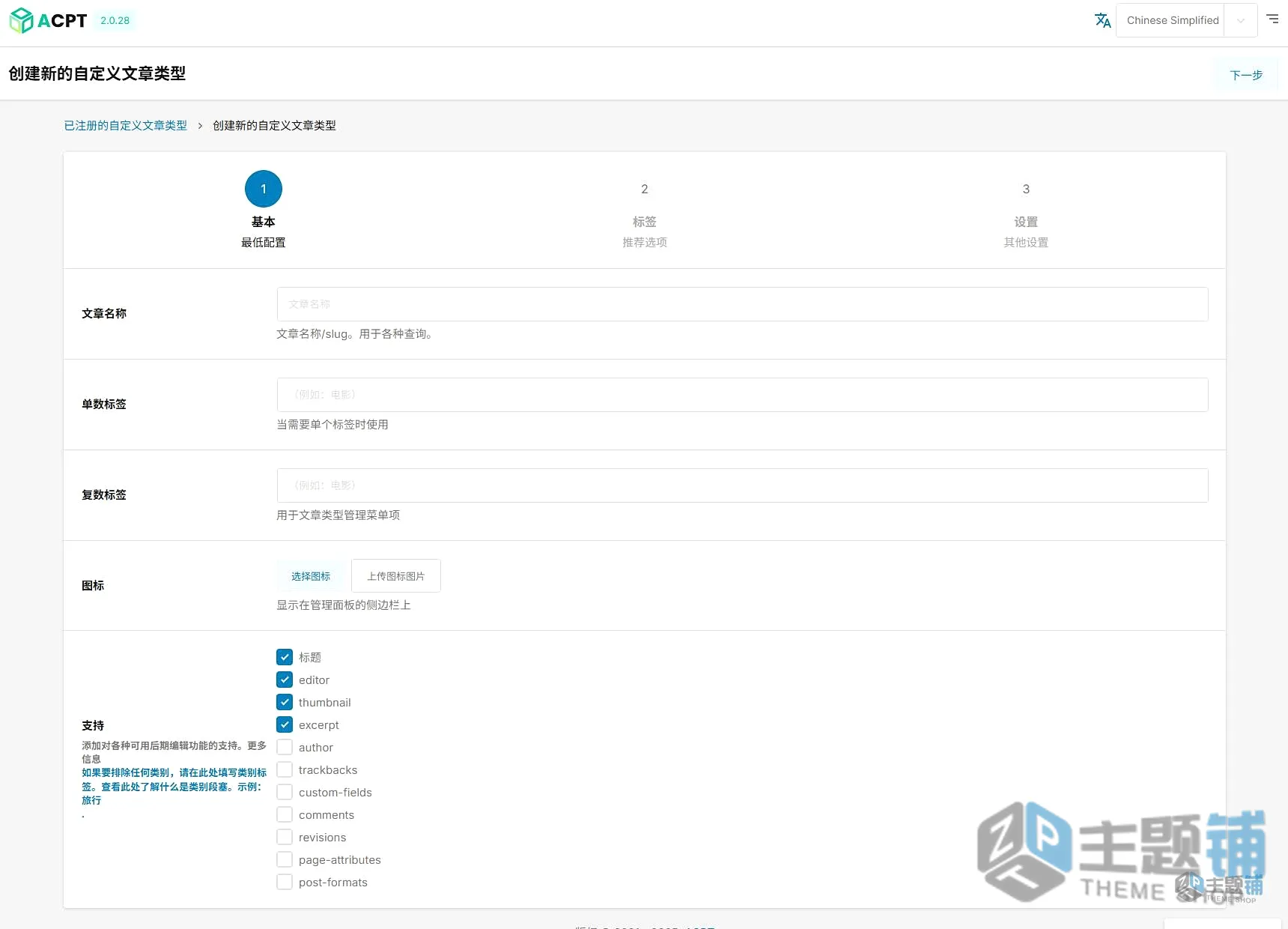Click the 推荐选项 step subtitle
The image size is (1288, 929).
click(645, 242)
